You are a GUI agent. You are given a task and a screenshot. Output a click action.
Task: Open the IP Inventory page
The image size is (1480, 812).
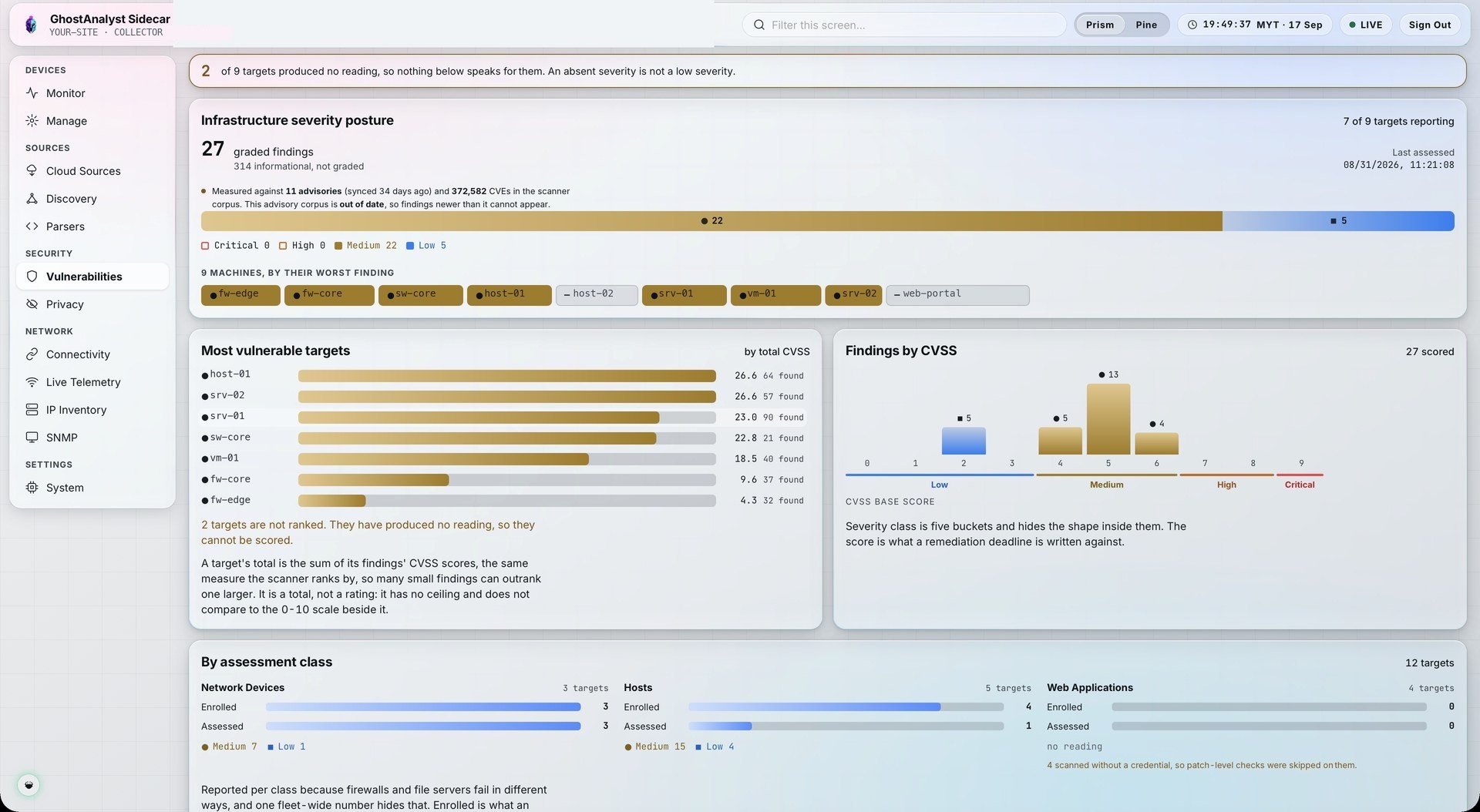click(x=92, y=410)
